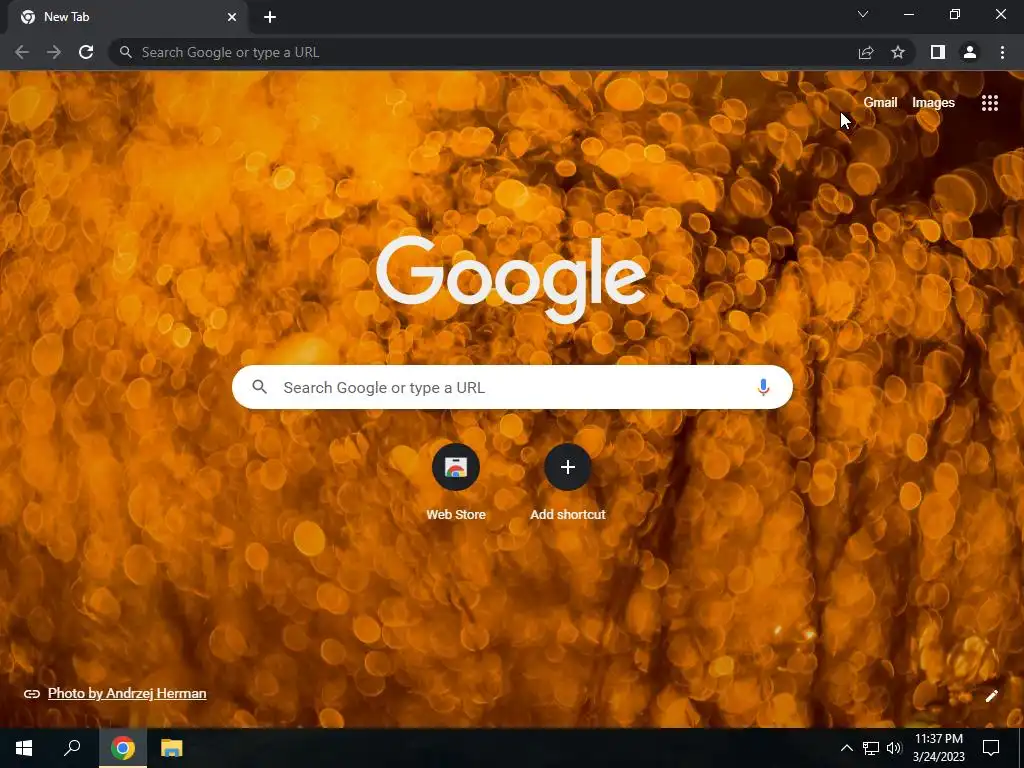
Task: Open Chrome's three-dot menu
Action: coord(1002,52)
